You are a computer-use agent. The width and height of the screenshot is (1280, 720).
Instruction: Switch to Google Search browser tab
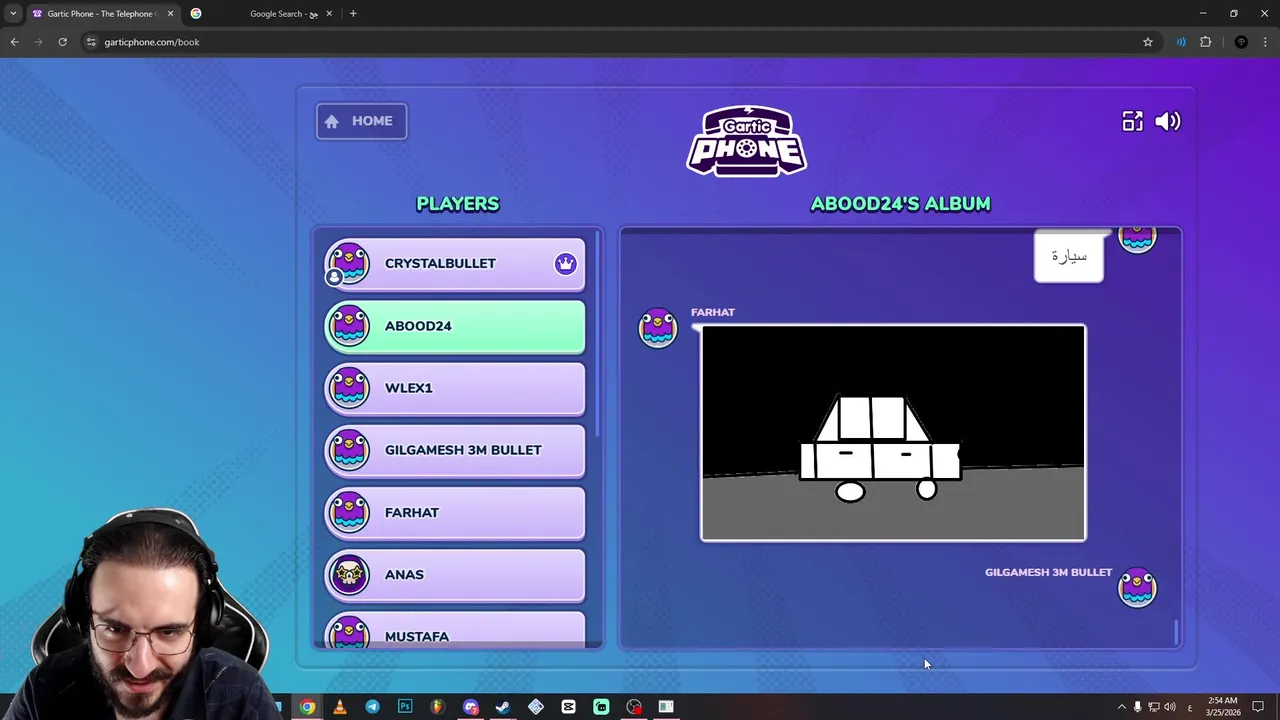pyautogui.click(x=264, y=14)
